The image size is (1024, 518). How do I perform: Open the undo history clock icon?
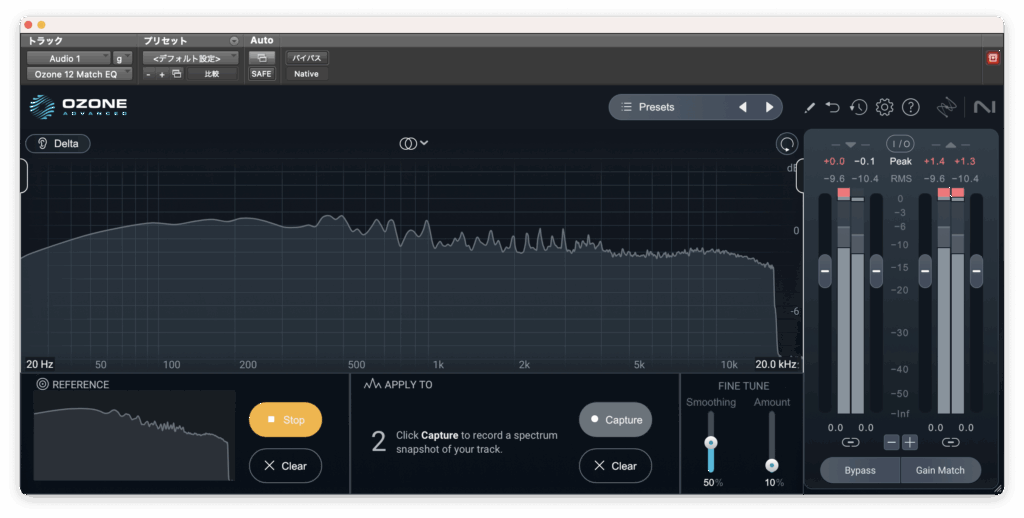(x=859, y=107)
